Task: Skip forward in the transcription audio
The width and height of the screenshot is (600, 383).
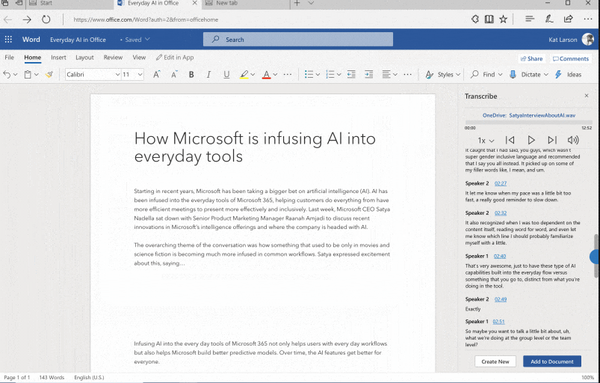Action: pos(551,140)
